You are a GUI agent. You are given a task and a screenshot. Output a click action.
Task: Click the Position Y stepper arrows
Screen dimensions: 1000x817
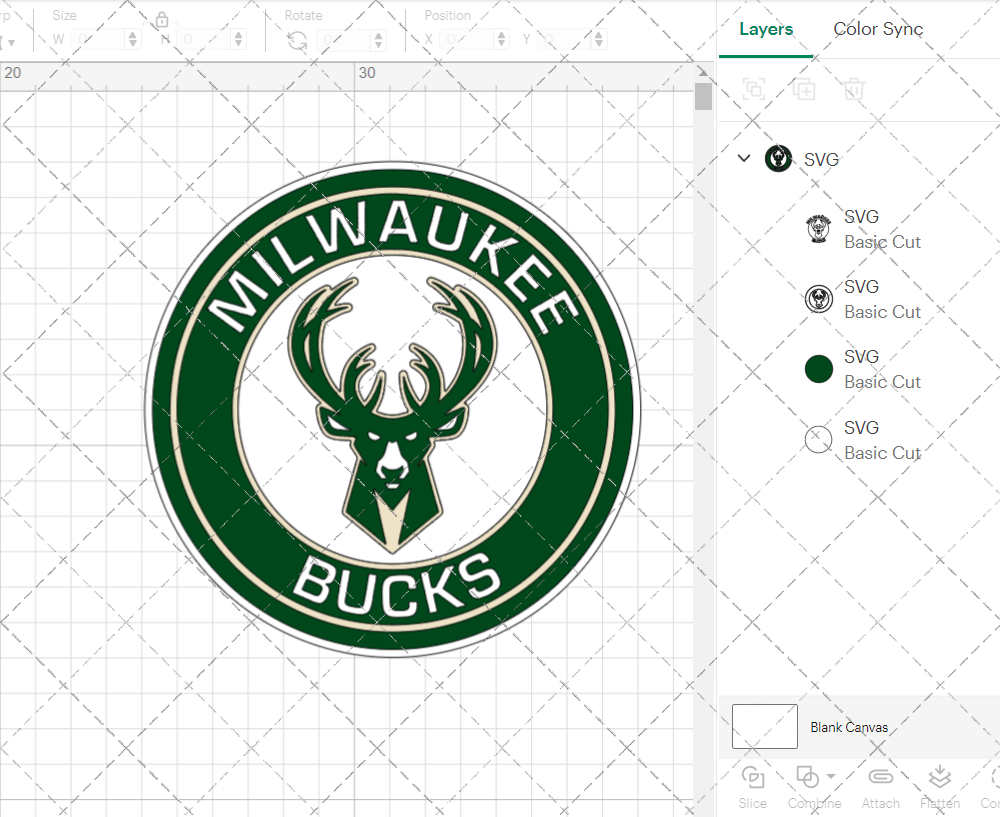click(599, 40)
